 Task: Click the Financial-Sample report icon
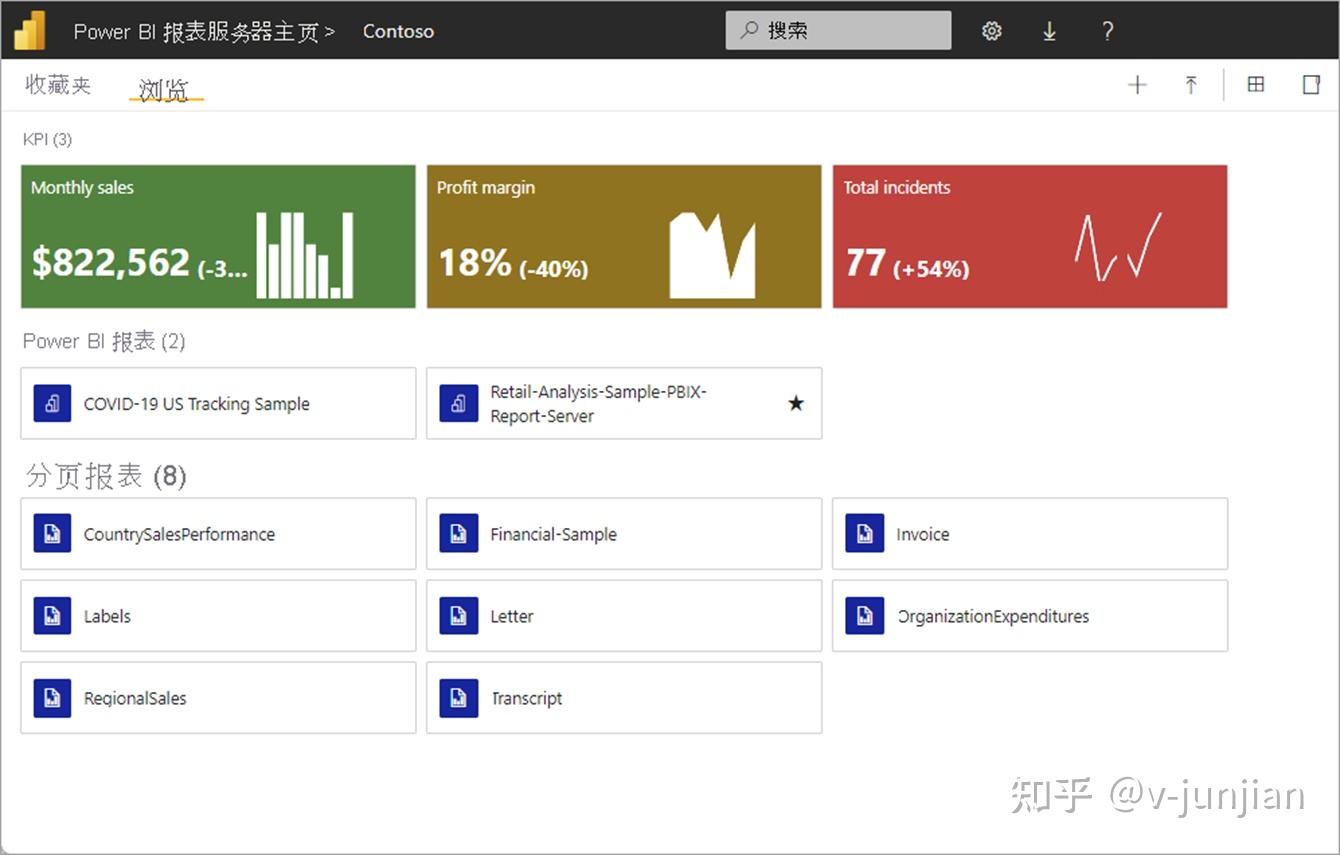(458, 533)
